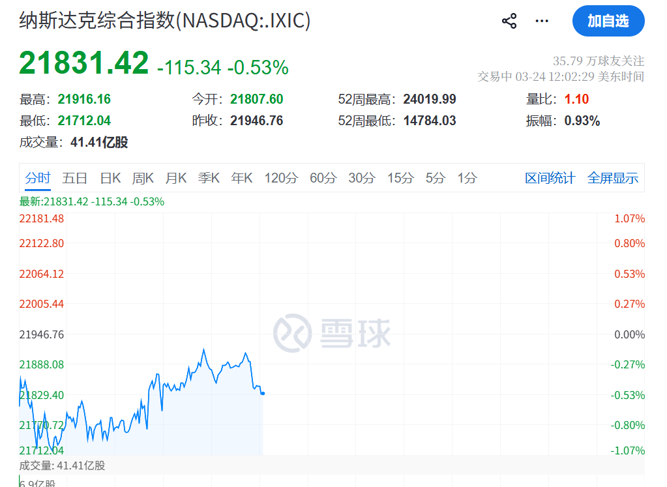
Task: Select the 周K chart tab
Action: click(143, 178)
